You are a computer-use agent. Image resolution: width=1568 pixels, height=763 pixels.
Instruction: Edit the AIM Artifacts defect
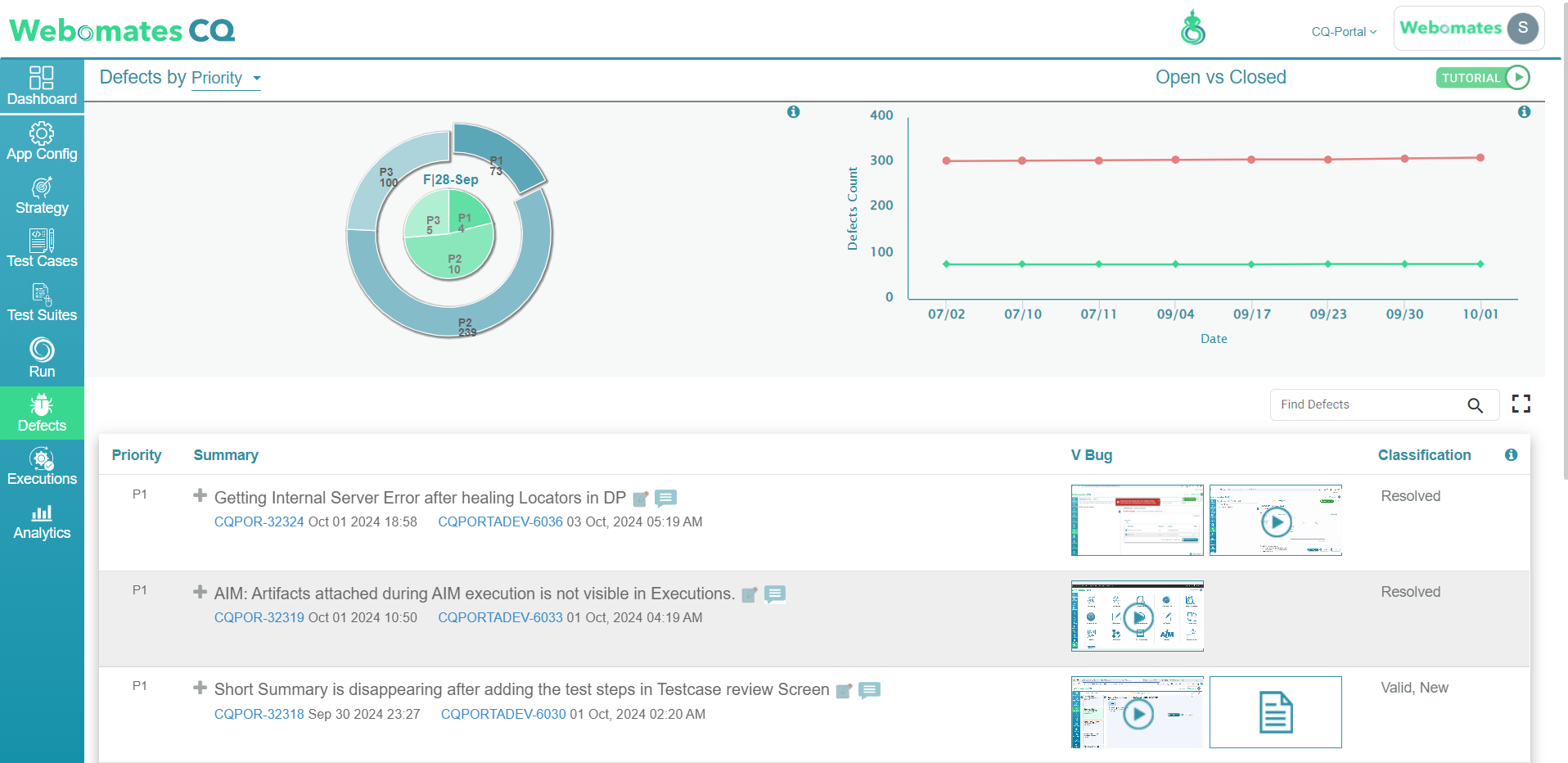[x=749, y=594]
